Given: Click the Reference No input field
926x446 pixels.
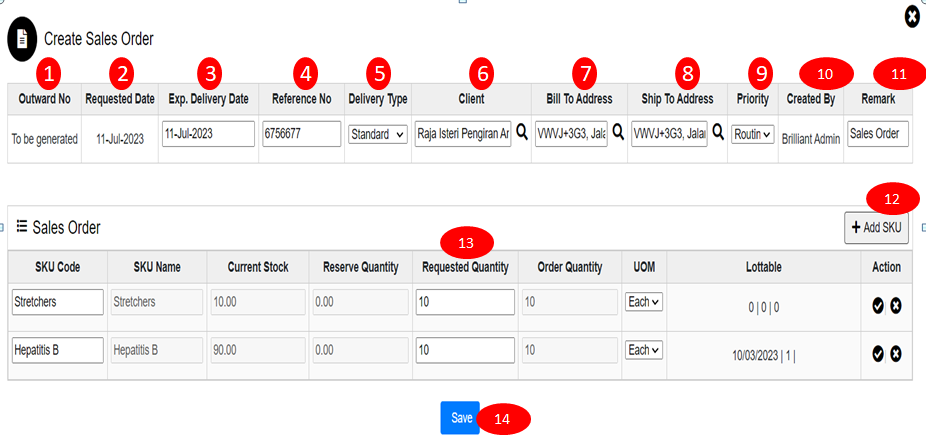Looking at the screenshot, I should pyautogui.click(x=302, y=134).
